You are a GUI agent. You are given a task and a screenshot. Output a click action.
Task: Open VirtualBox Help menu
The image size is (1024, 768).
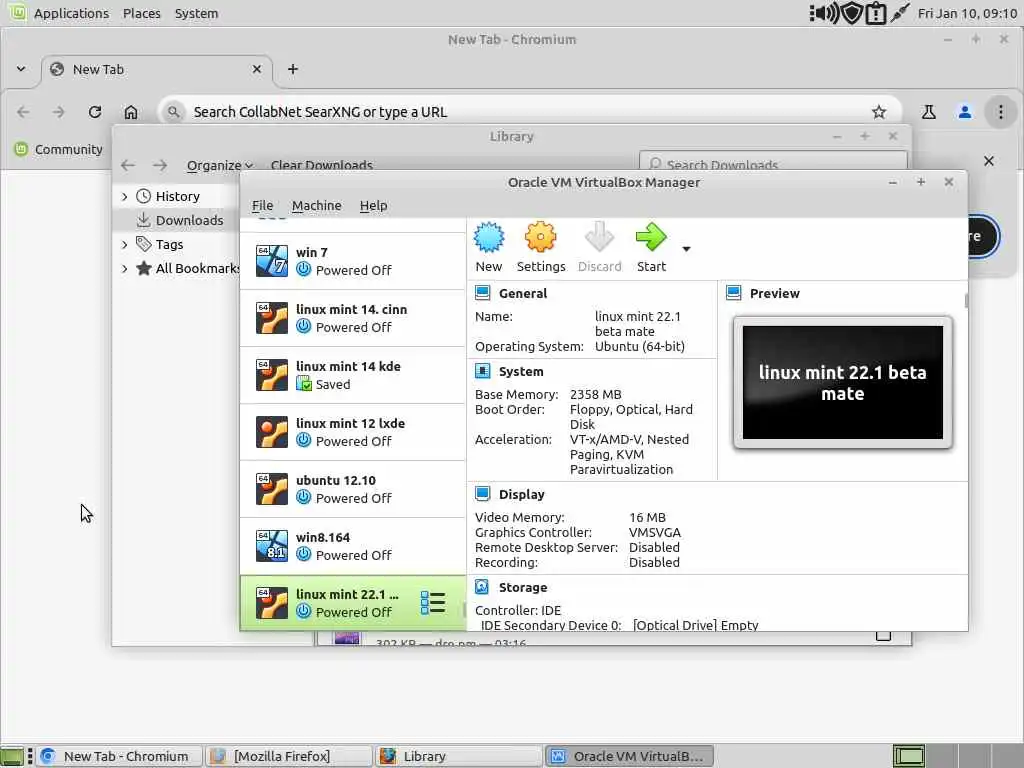point(374,206)
